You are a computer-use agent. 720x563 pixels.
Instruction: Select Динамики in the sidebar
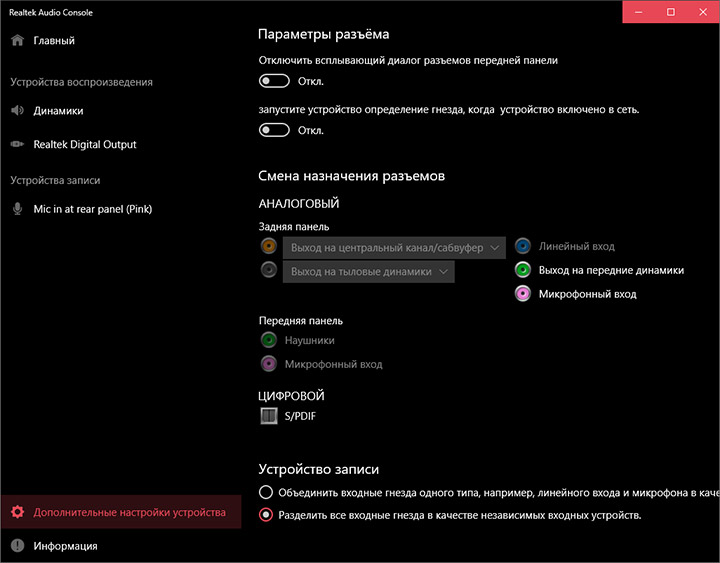click(x=58, y=111)
